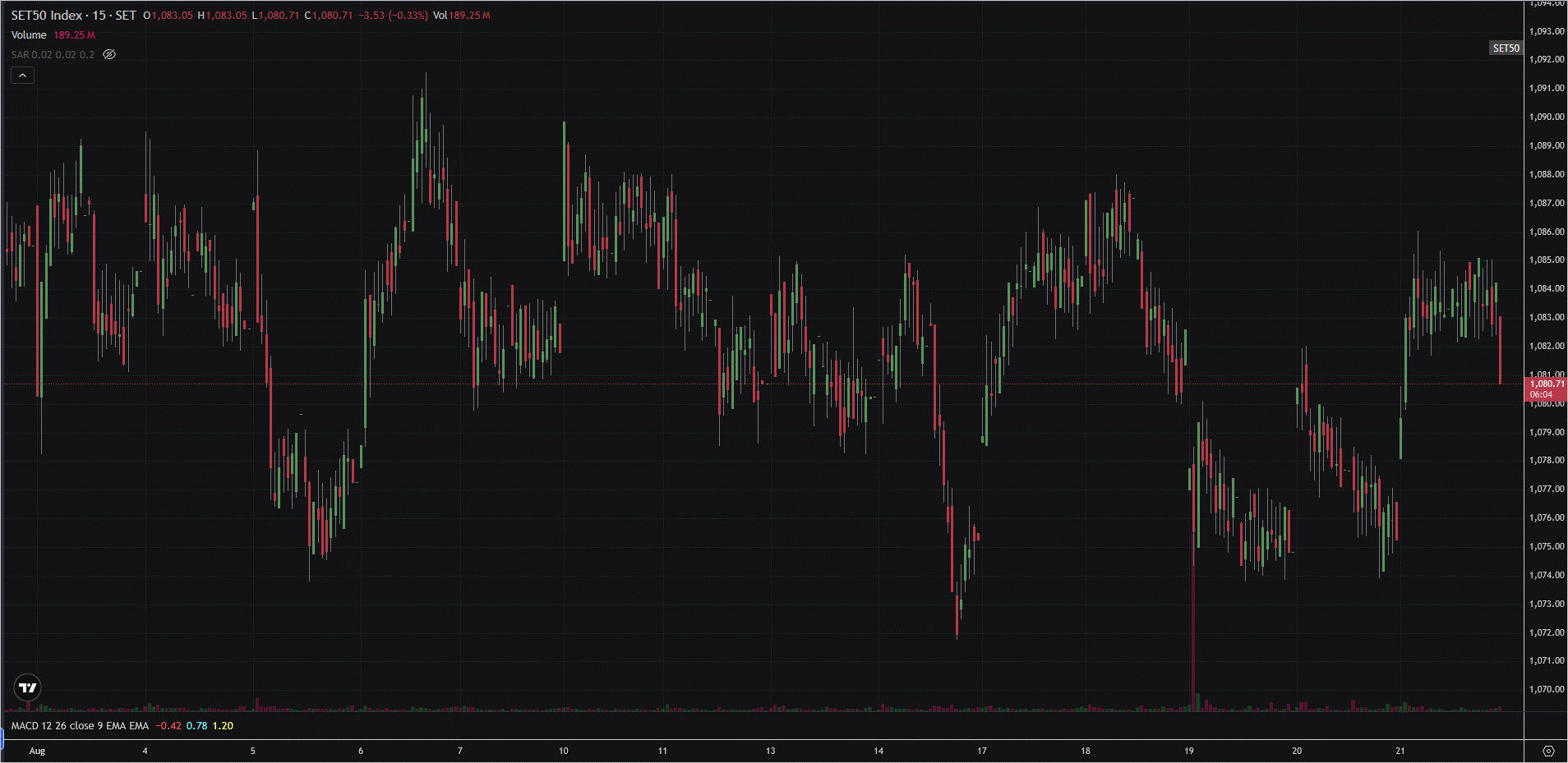This screenshot has width=1568, height=763.
Task: Click the 1,075.00 level on price scale
Action: click(x=1547, y=546)
